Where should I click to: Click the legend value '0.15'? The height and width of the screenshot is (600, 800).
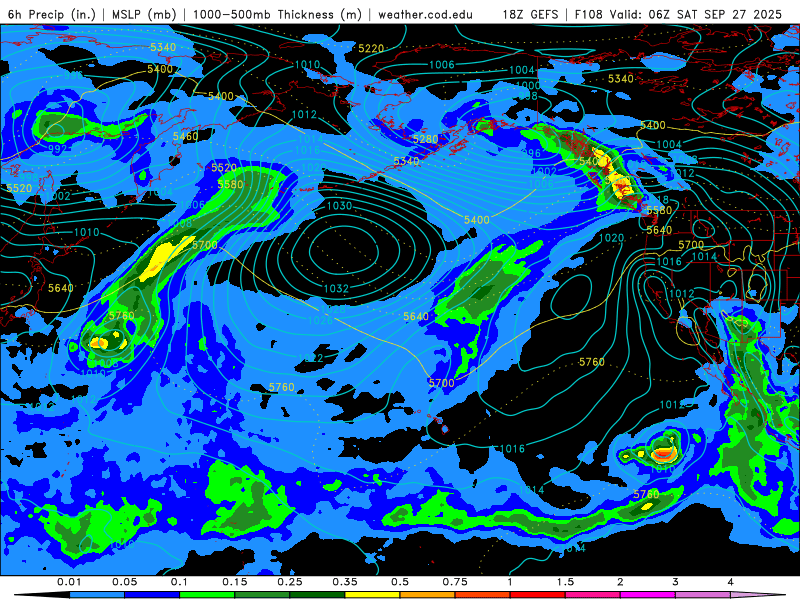click(235, 582)
